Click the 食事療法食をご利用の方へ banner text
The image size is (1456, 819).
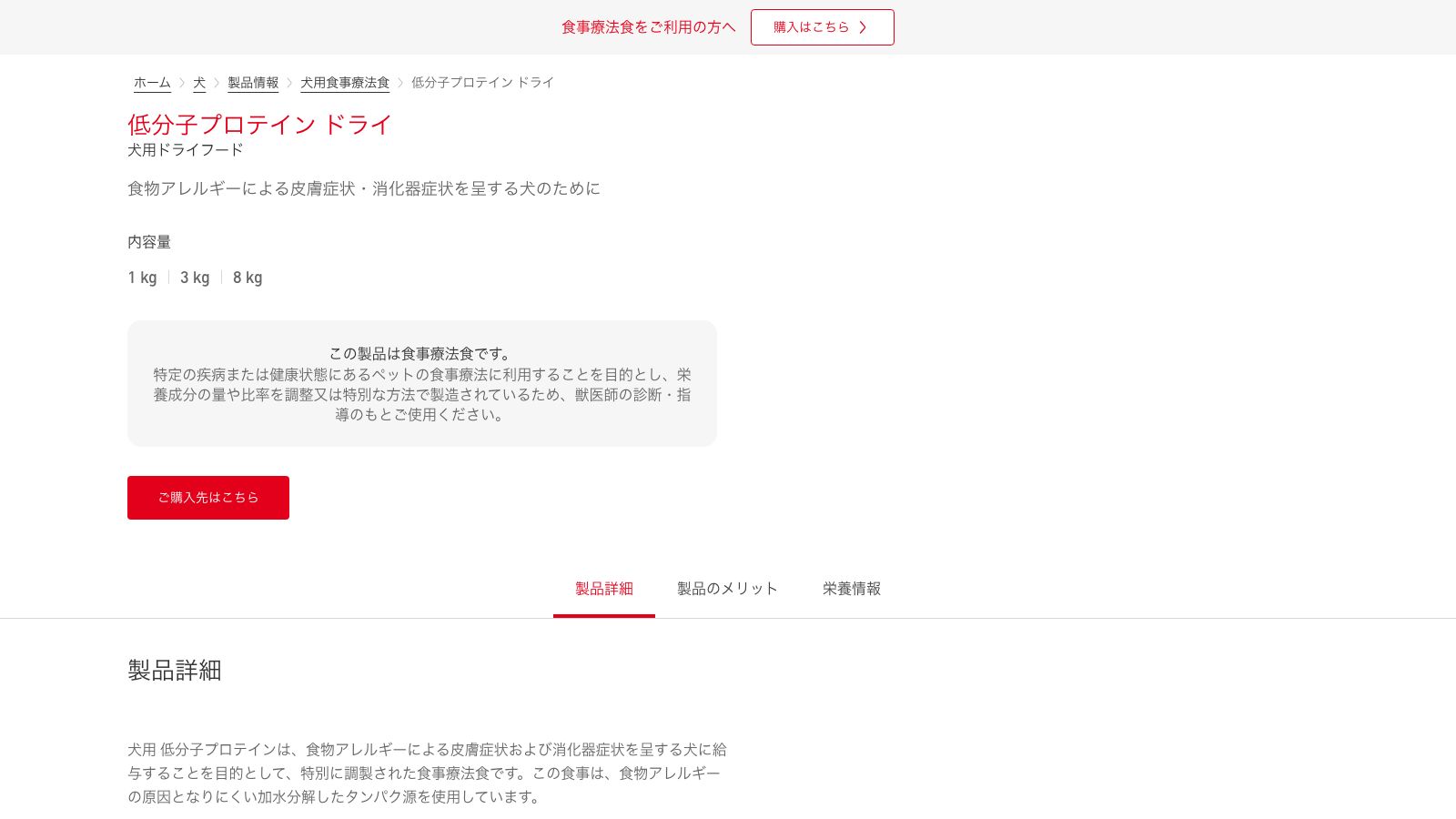coord(648,27)
